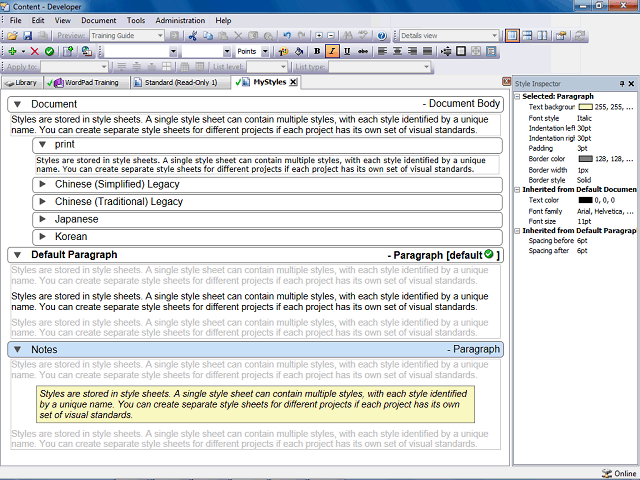The image size is (640, 480).
Task: Set default with the green checkmark icon
Action: (x=49, y=51)
